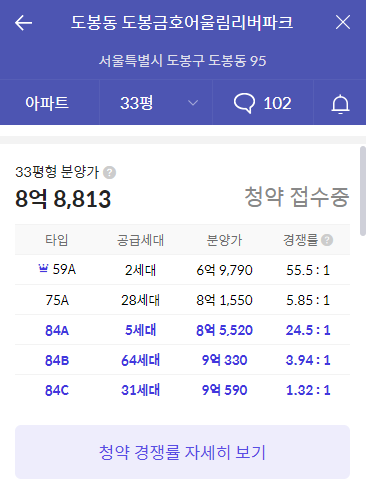Click the price 8억 8,813

(x=63, y=199)
